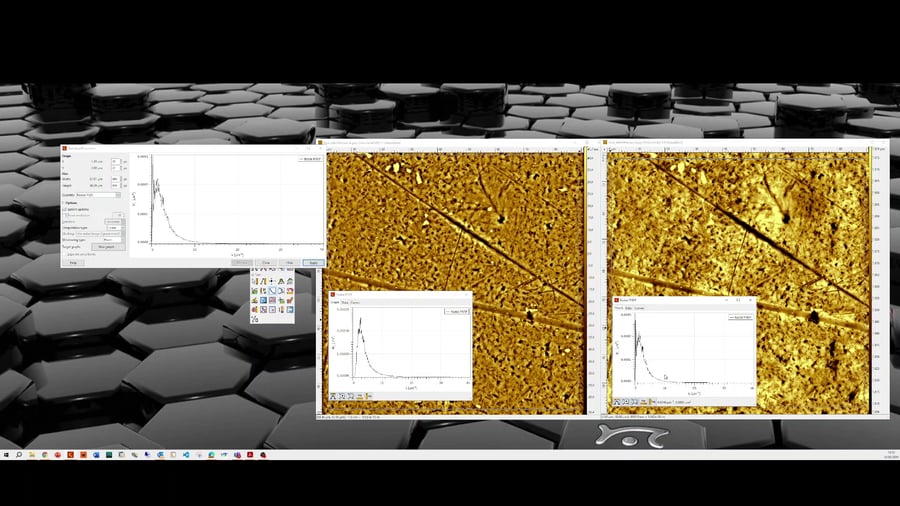Open the Windows Start menu
This screenshot has width=900, height=506.
pyautogui.click(x=6, y=454)
